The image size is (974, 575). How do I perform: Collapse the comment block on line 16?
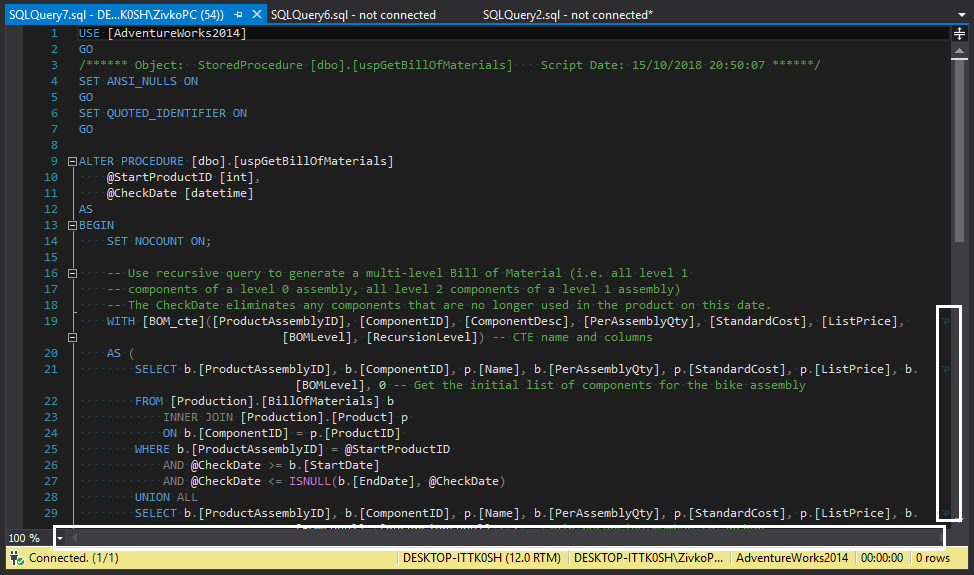pos(72,273)
